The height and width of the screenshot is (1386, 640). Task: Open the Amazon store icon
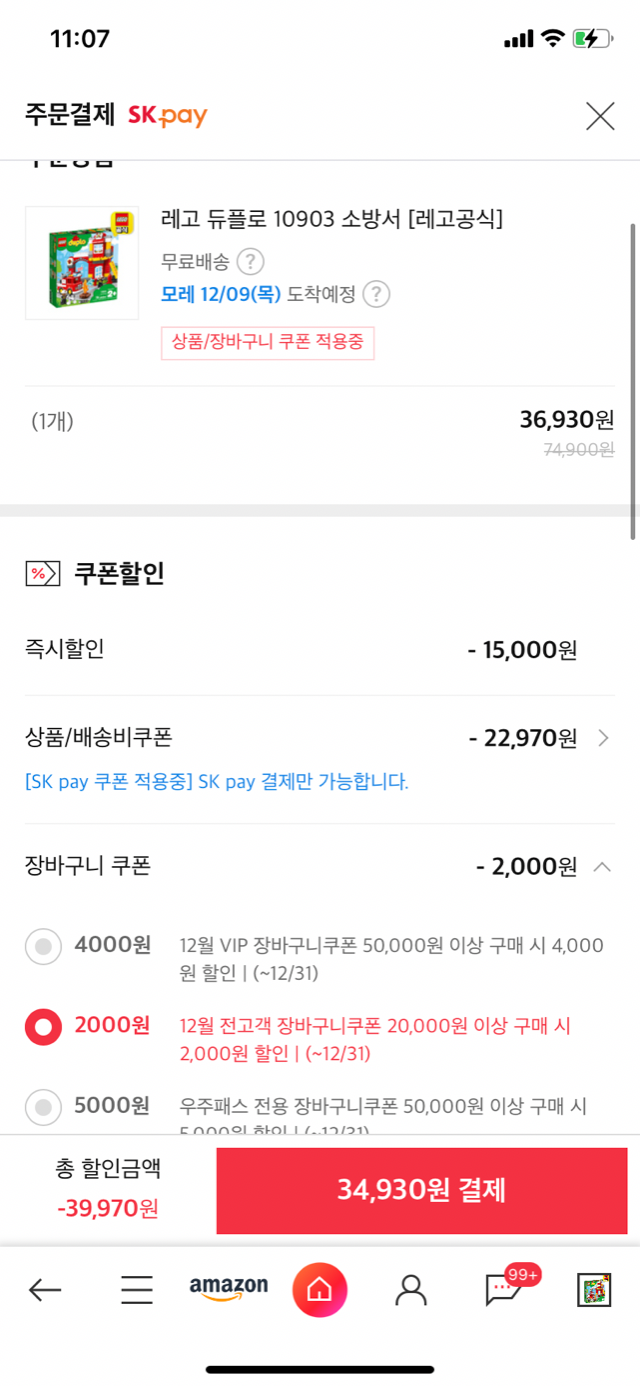pos(229,1289)
